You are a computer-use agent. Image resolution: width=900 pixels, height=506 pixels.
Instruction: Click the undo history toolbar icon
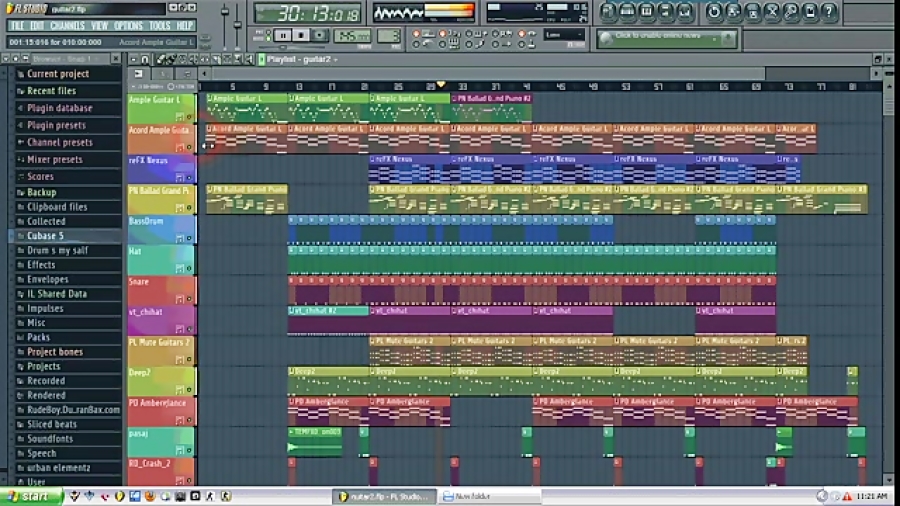[x=714, y=11]
